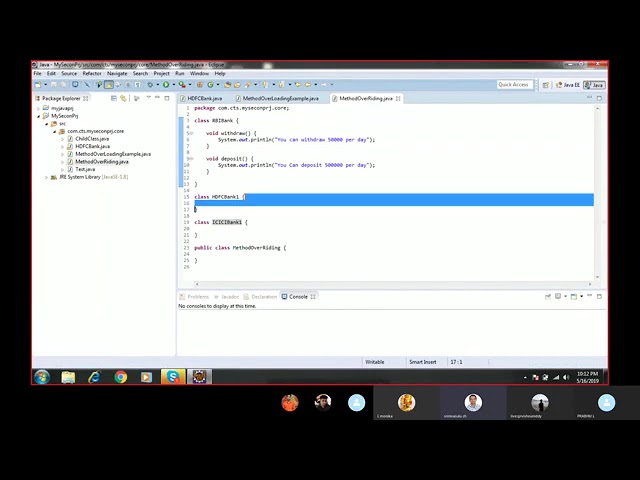640x480 pixels.
Task: Switch to the Java perspective button
Action: tap(594, 85)
